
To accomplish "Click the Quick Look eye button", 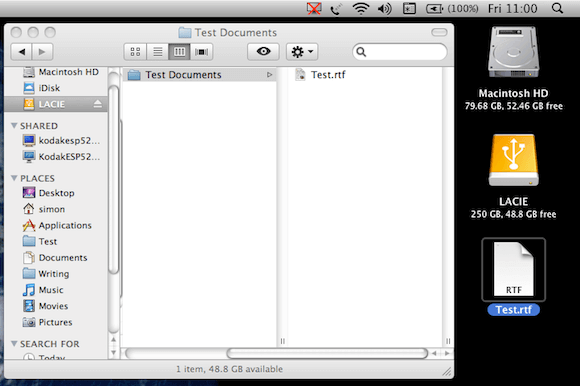I will pos(263,52).
